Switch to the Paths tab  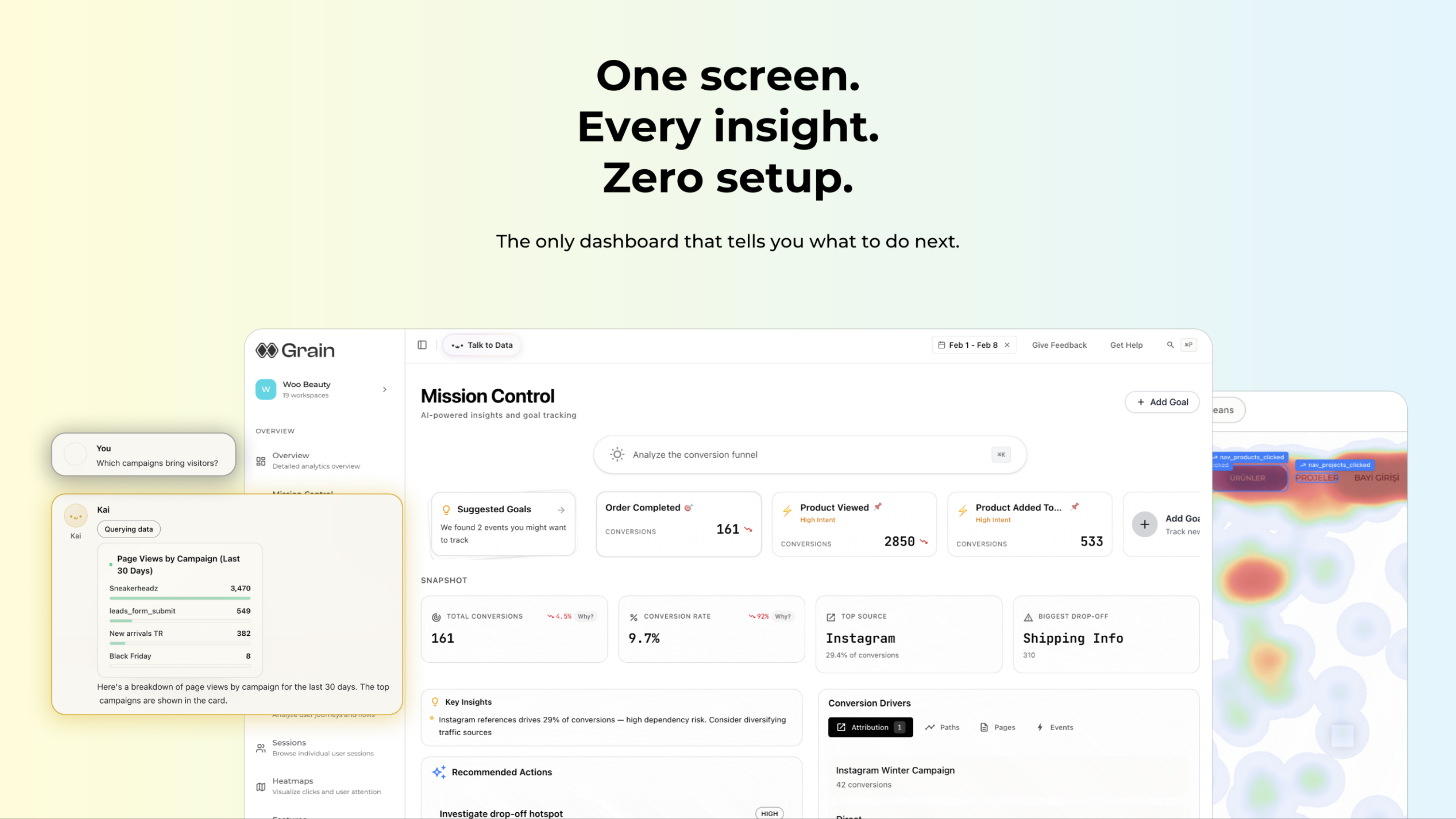942,727
